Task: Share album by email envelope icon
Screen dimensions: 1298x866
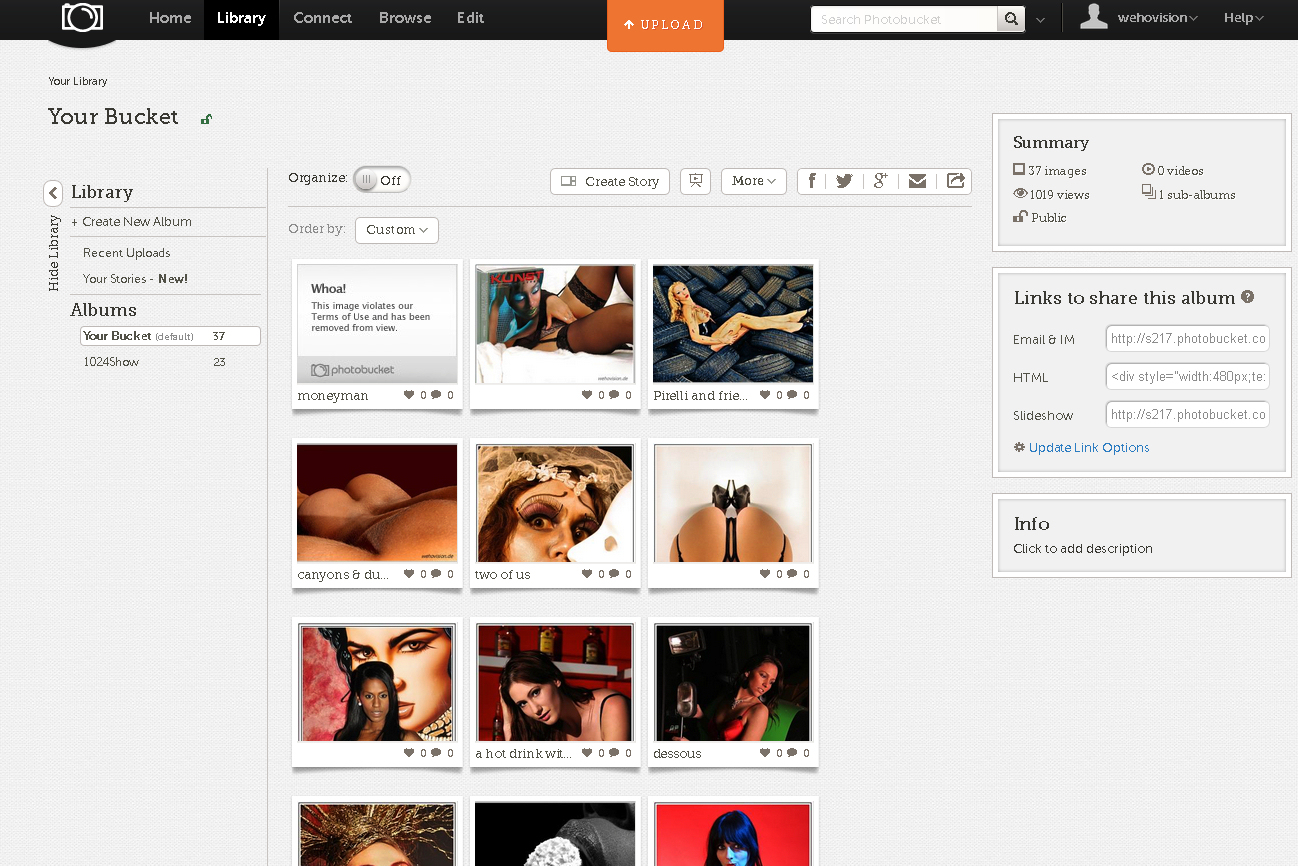Action: (917, 181)
